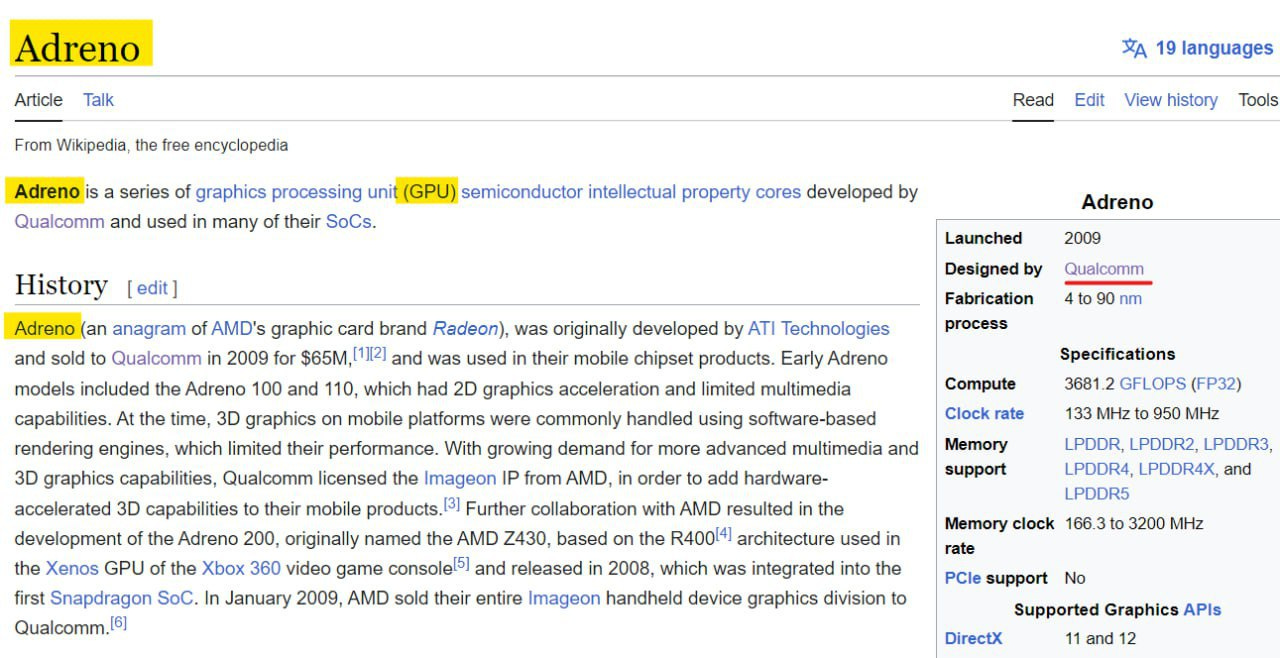Viewport: 1280px width, 658px height.
Task: Click the infobox title 'Adreno'
Action: tap(1117, 202)
